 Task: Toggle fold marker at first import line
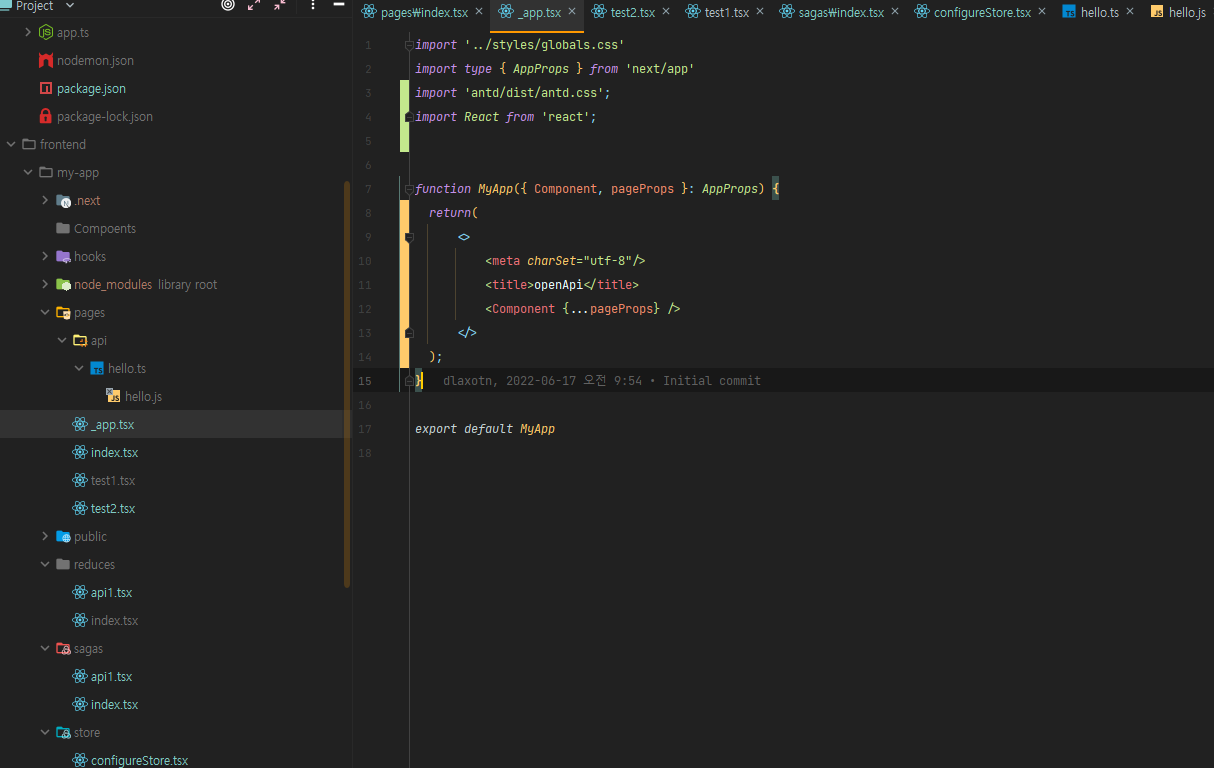pos(408,45)
